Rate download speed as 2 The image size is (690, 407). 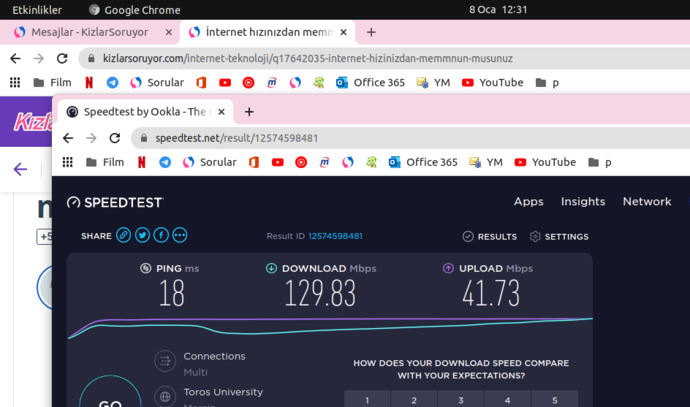coord(414,400)
